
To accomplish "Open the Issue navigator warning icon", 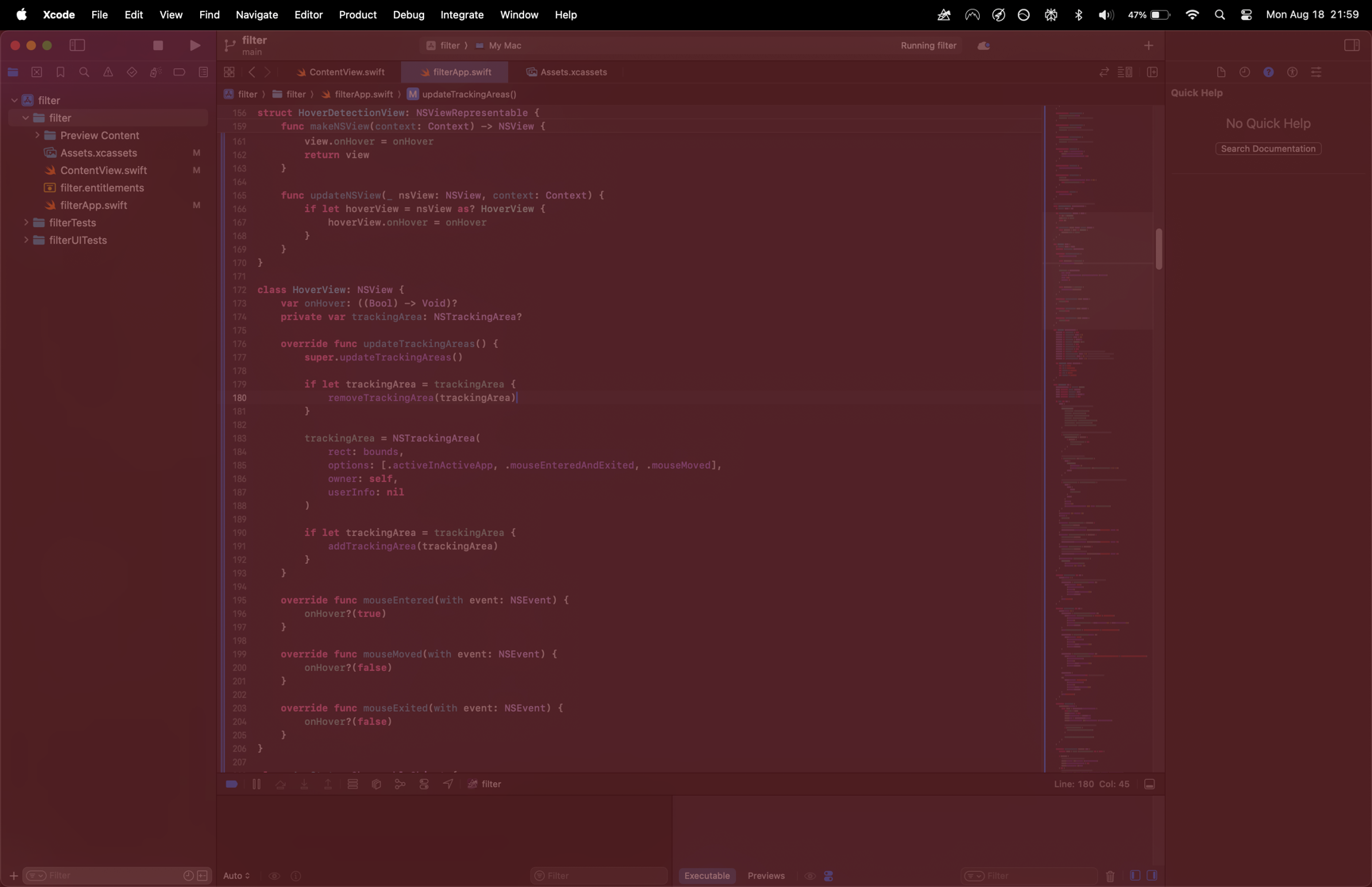I will pyautogui.click(x=108, y=72).
